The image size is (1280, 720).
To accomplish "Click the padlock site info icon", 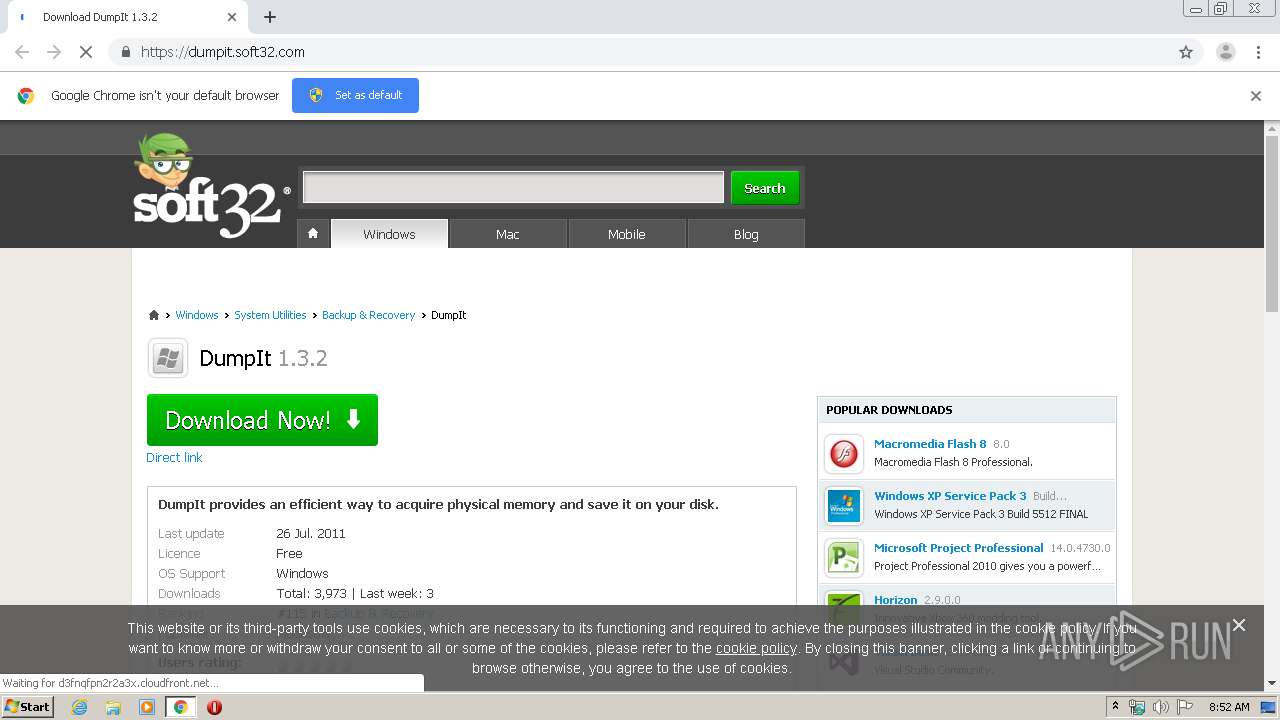I will point(125,52).
